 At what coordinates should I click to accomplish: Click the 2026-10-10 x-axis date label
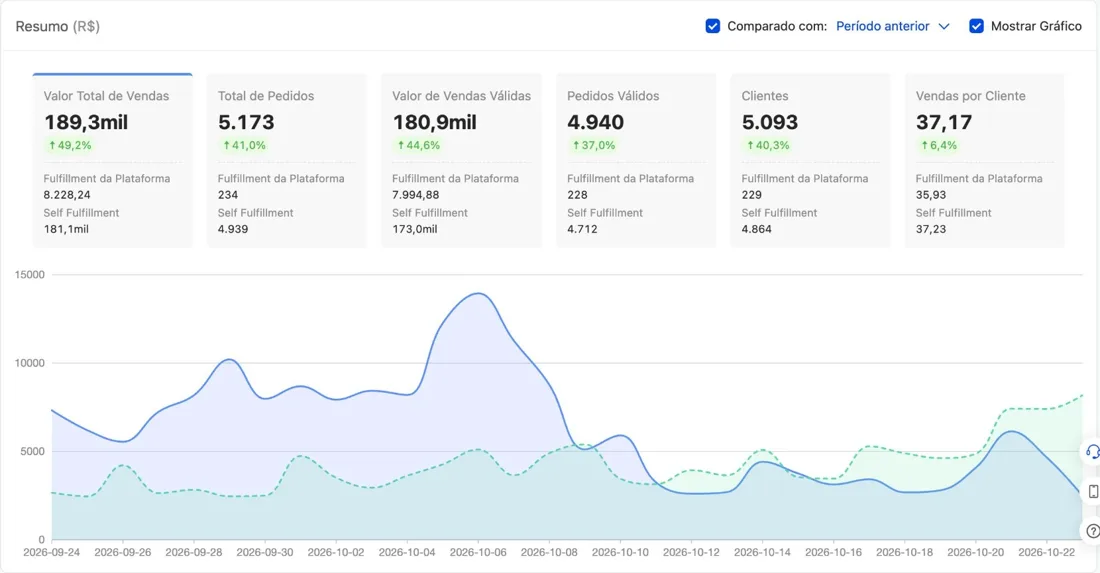(620, 553)
